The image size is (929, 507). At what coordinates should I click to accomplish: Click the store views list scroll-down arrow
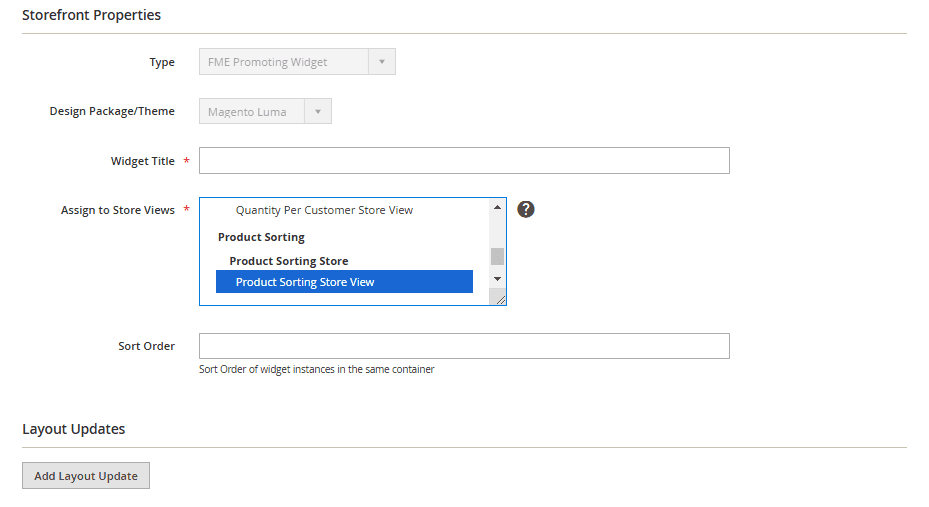point(497,279)
